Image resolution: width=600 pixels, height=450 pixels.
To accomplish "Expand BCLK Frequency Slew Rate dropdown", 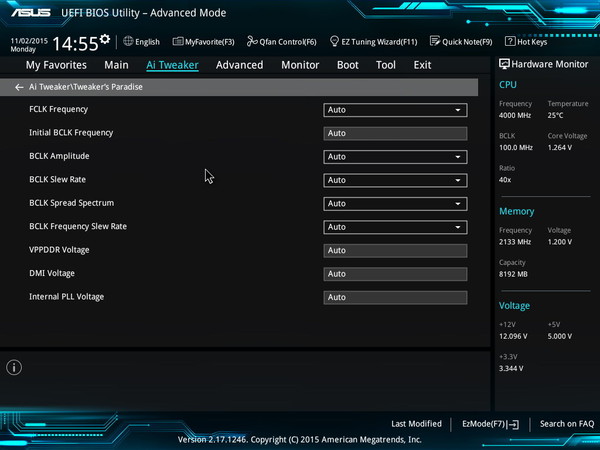I will [x=395, y=227].
